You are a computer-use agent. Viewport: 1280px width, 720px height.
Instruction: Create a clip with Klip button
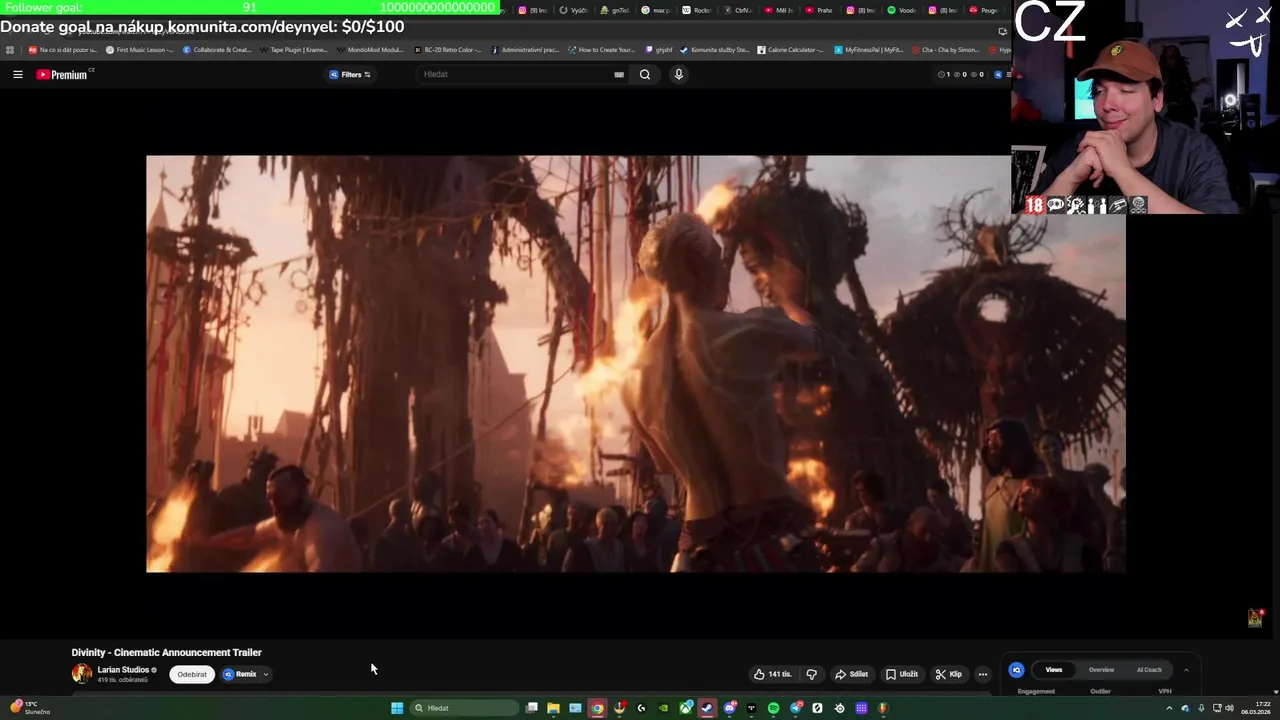point(948,674)
